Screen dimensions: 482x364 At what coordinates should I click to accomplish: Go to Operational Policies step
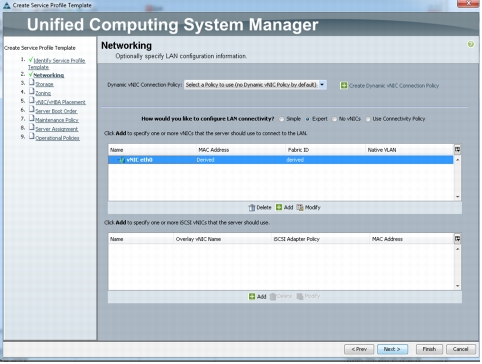(x=57, y=138)
